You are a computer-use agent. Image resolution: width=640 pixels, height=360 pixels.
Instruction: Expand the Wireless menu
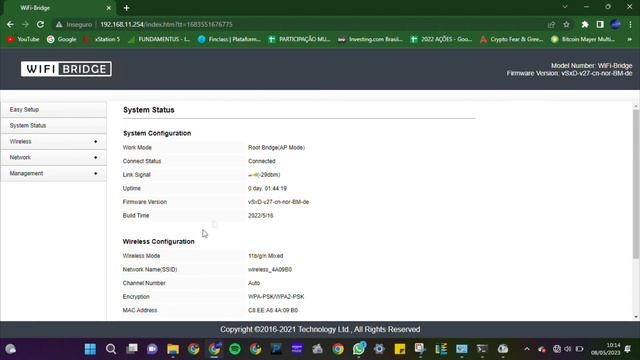(53, 142)
